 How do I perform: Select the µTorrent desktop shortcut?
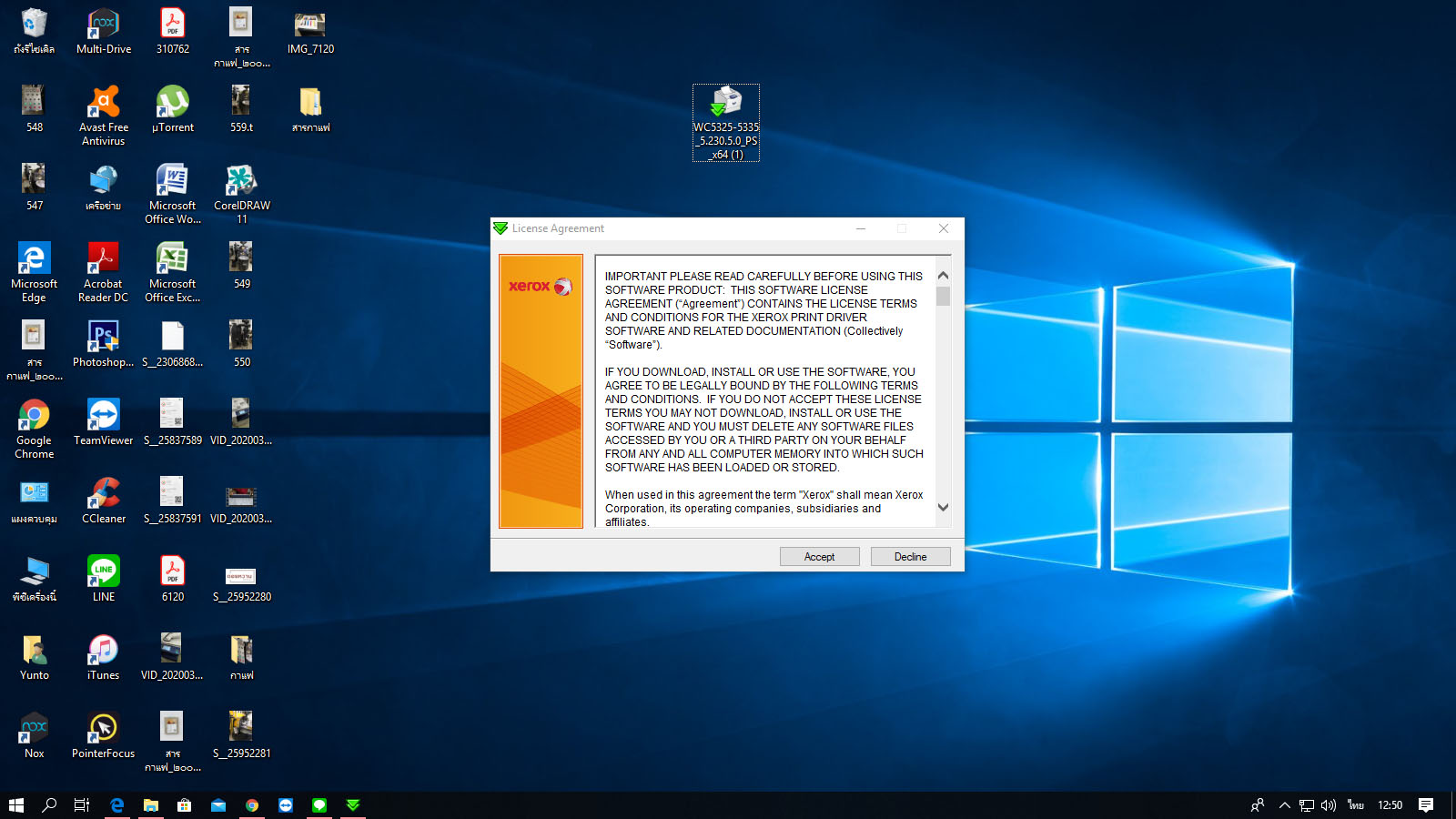[172, 104]
